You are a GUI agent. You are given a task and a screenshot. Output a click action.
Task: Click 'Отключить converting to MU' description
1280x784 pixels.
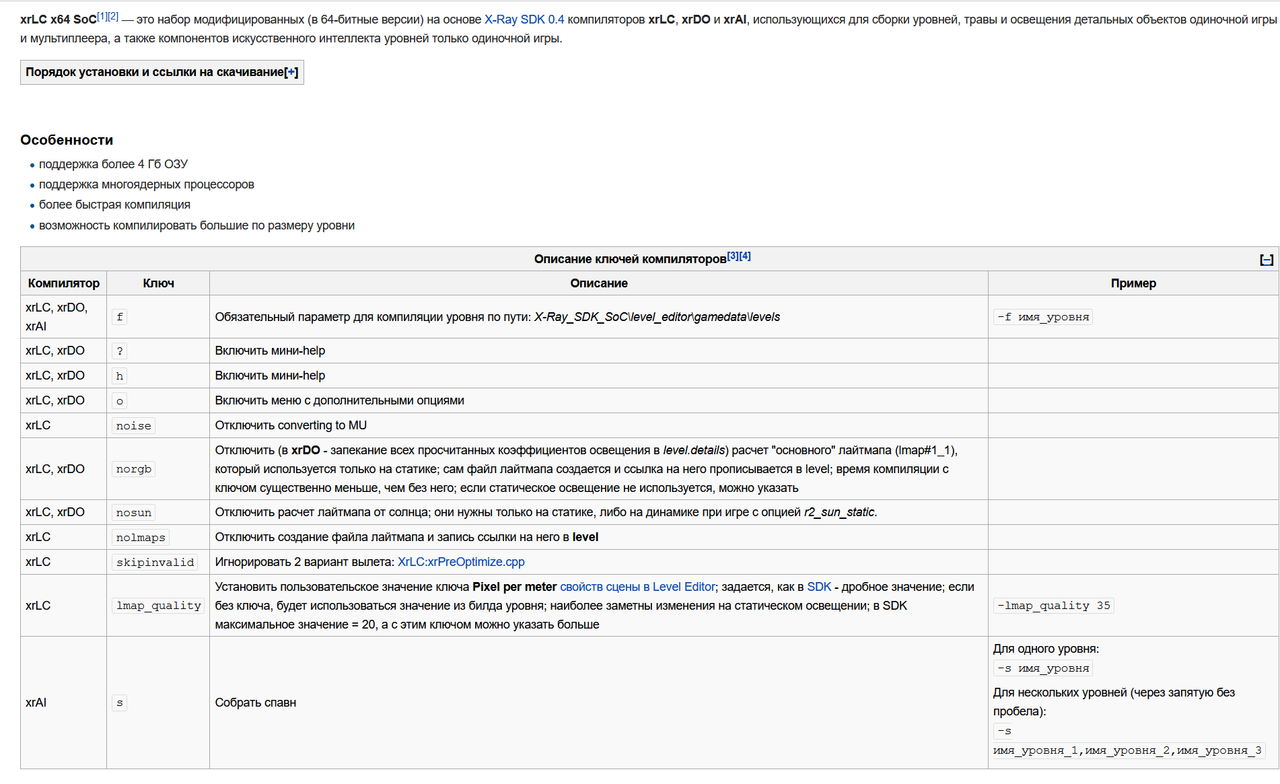(291, 426)
